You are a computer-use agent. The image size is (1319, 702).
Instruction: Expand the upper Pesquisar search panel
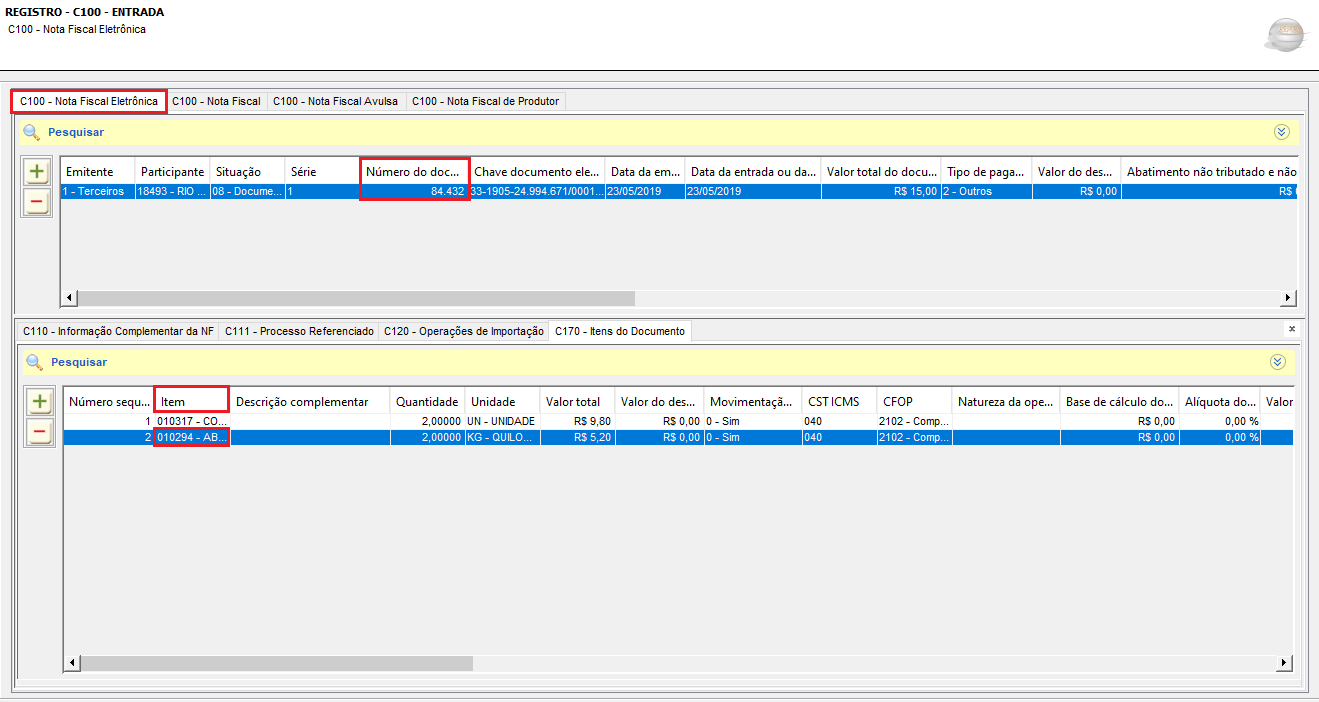(1282, 132)
